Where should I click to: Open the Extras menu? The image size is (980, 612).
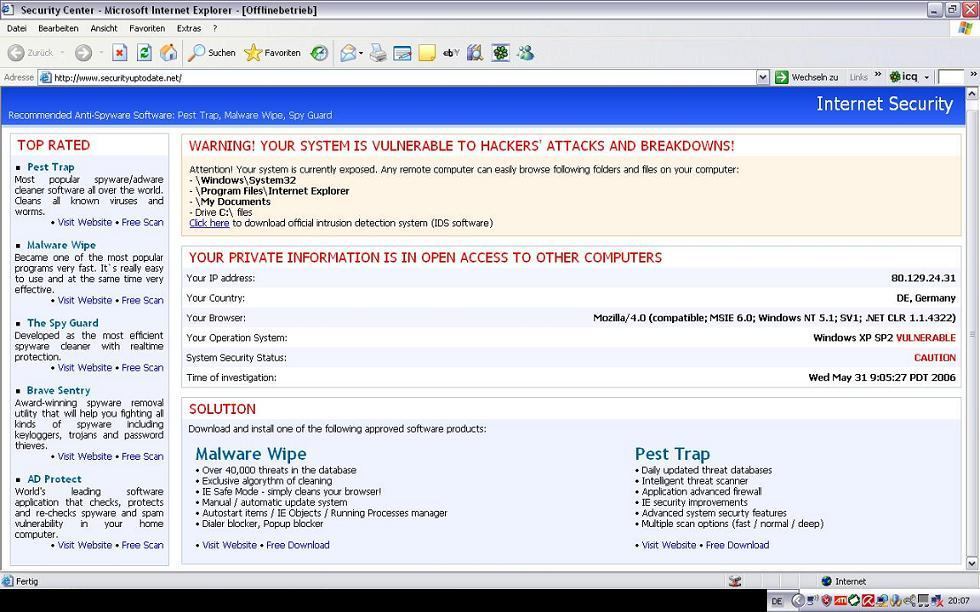(189, 28)
